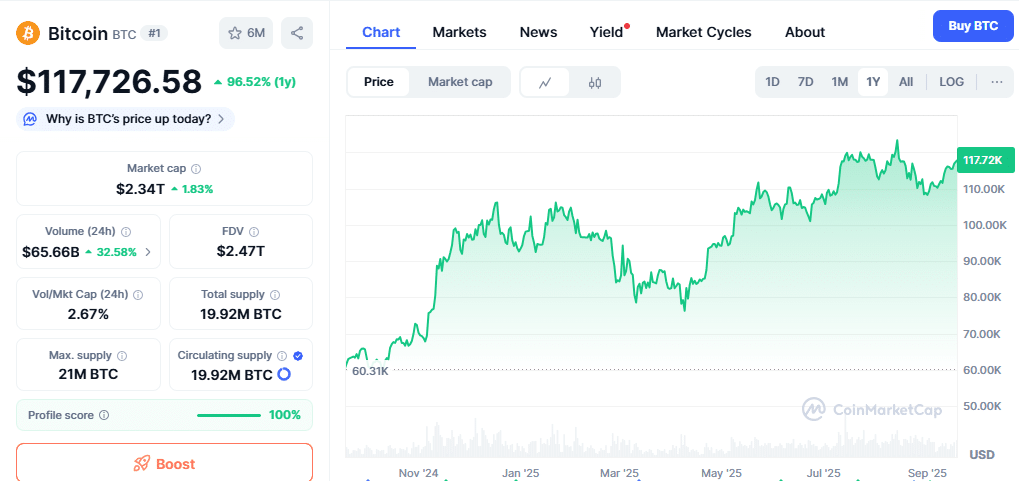1019x481 pixels.
Task: Open Circulating supply info icon
Action: tap(282, 356)
